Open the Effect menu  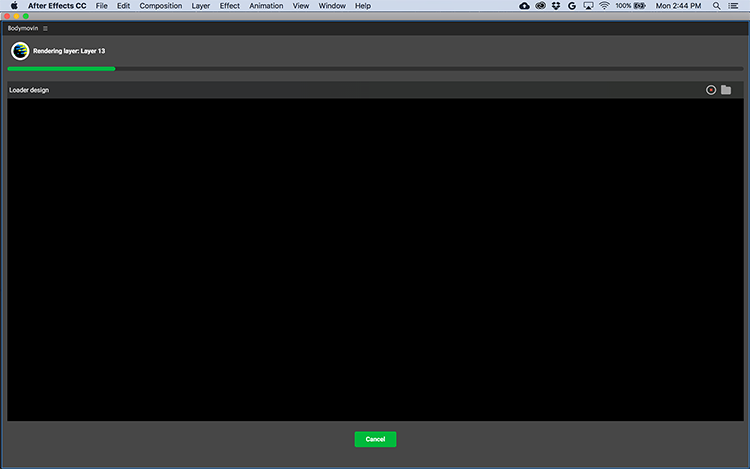[x=230, y=6]
